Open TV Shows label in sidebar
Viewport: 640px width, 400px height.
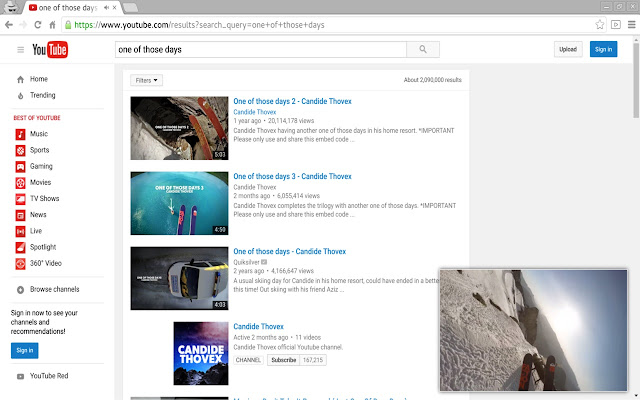click(x=44, y=199)
